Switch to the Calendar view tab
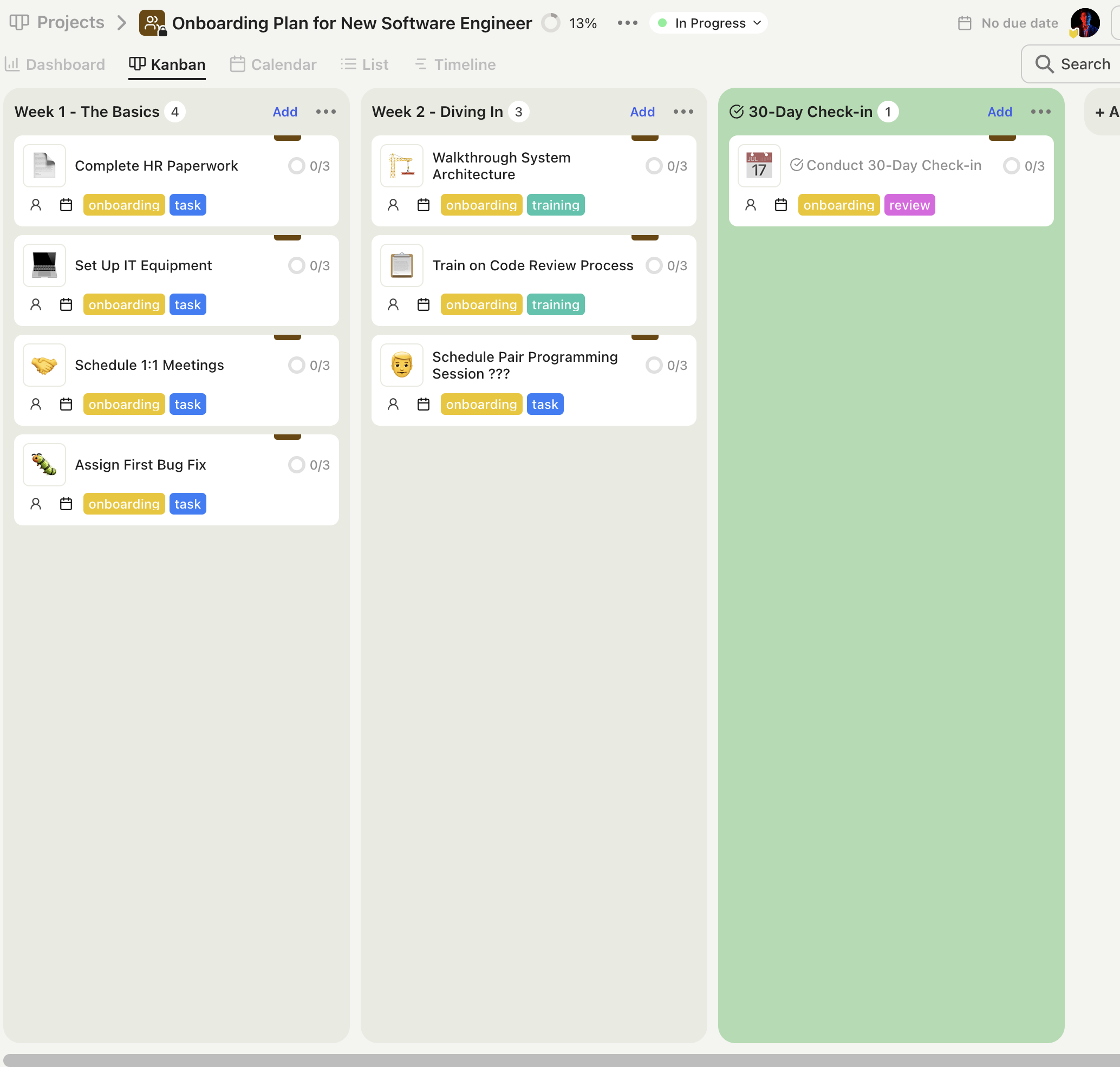The width and height of the screenshot is (1120, 1067). tap(273, 64)
